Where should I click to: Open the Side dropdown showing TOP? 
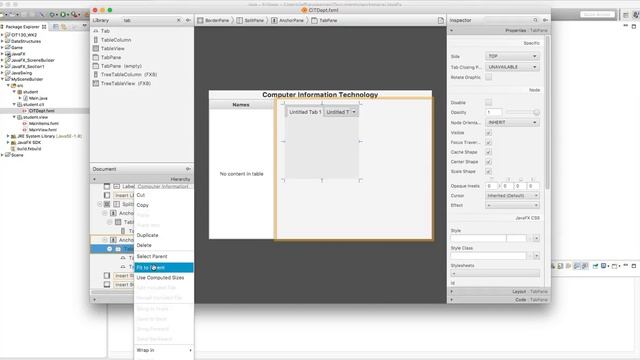[x=512, y=56]
